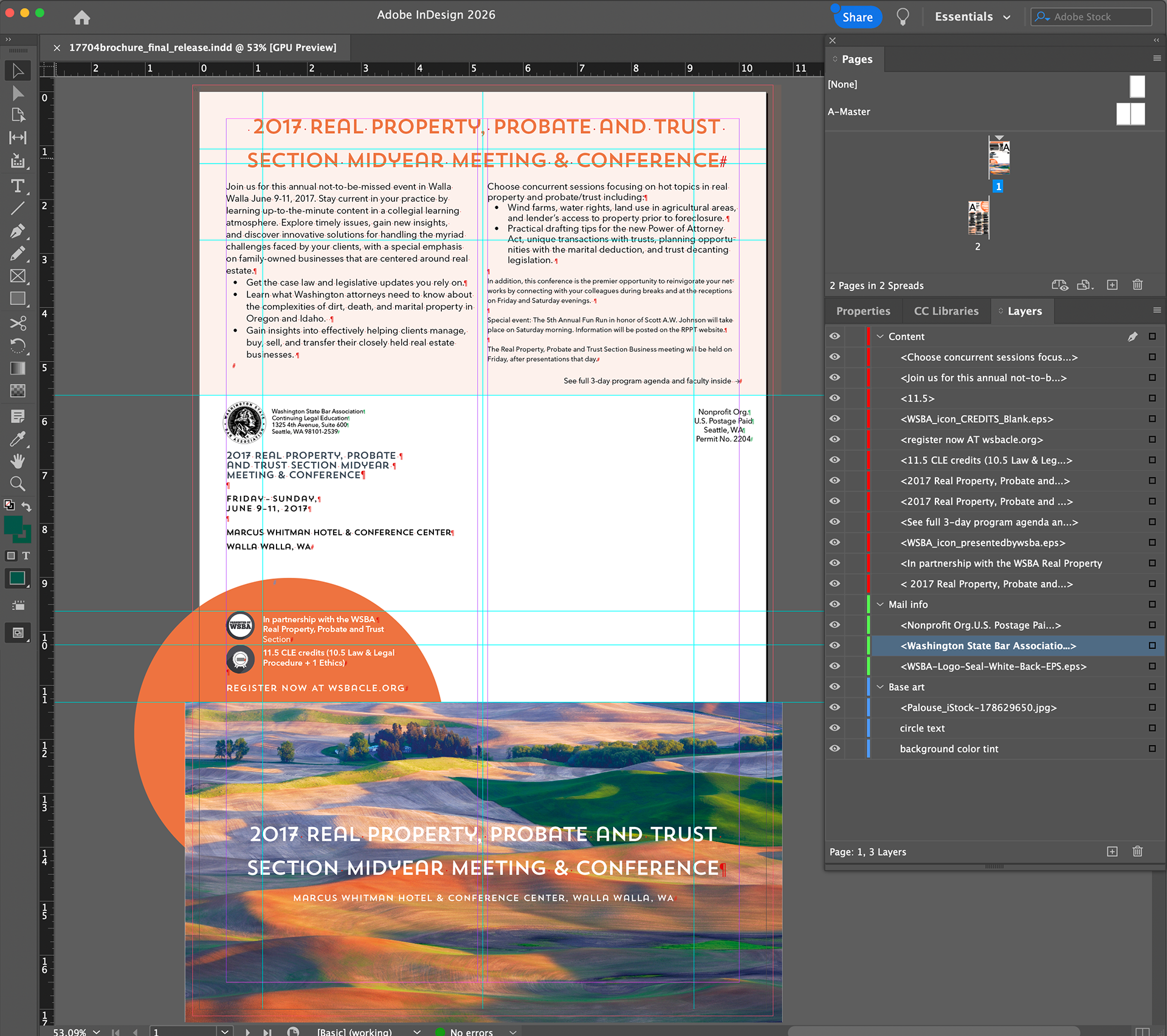Pick the Scissors tool

pyautogui.click(x=18, y=323)
